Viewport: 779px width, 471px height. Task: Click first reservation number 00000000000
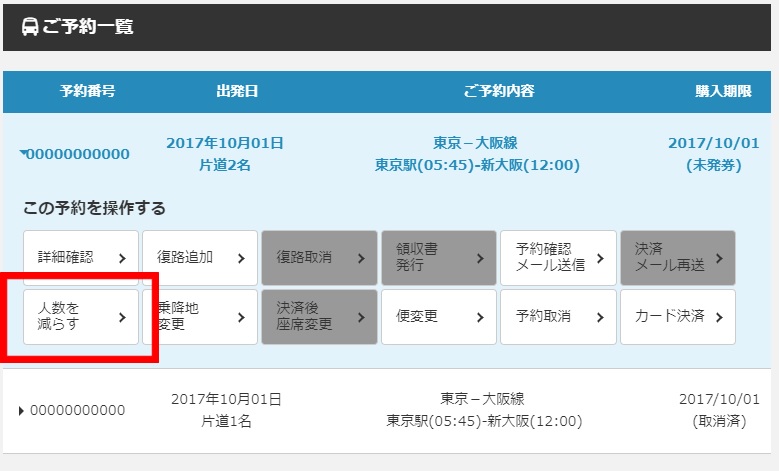pyautogui.click(x=78, y=154)
